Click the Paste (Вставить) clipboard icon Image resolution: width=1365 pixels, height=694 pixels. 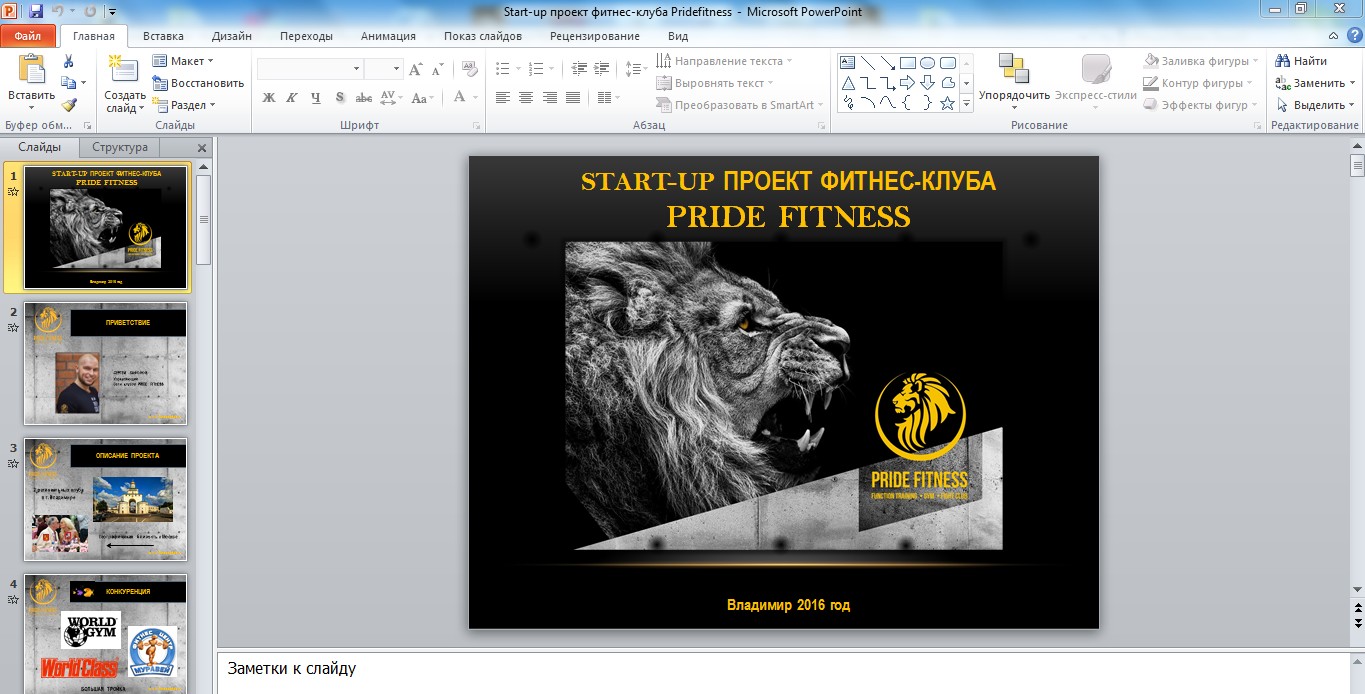(32, 70)
